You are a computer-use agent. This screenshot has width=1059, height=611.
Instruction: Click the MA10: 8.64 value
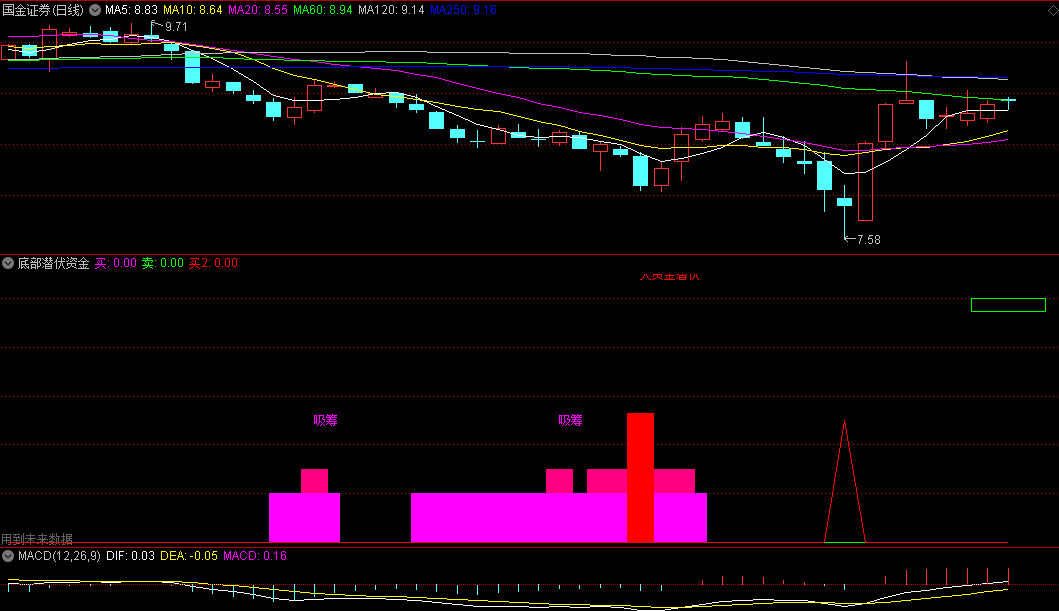(192, 10)
